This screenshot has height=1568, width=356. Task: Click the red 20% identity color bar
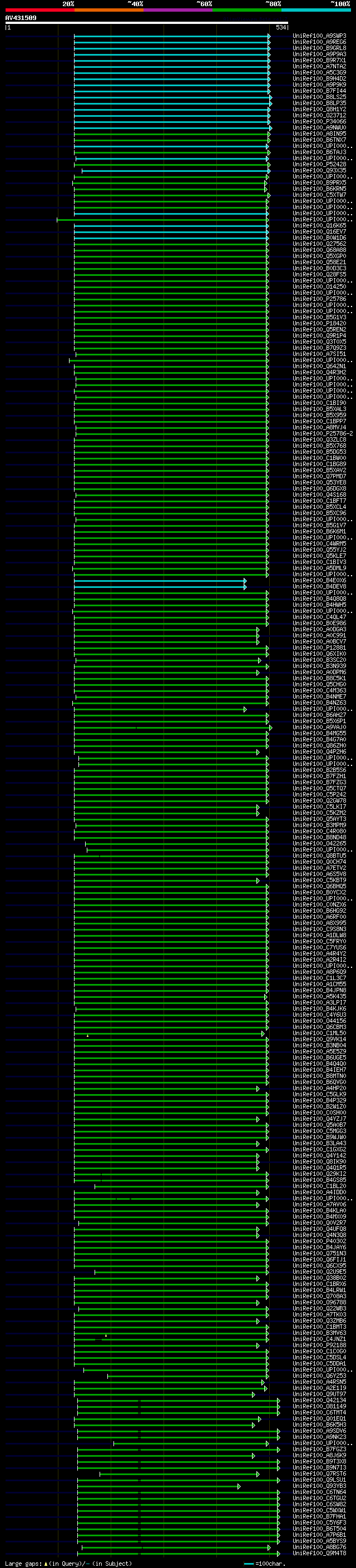[x=39, y=10]
